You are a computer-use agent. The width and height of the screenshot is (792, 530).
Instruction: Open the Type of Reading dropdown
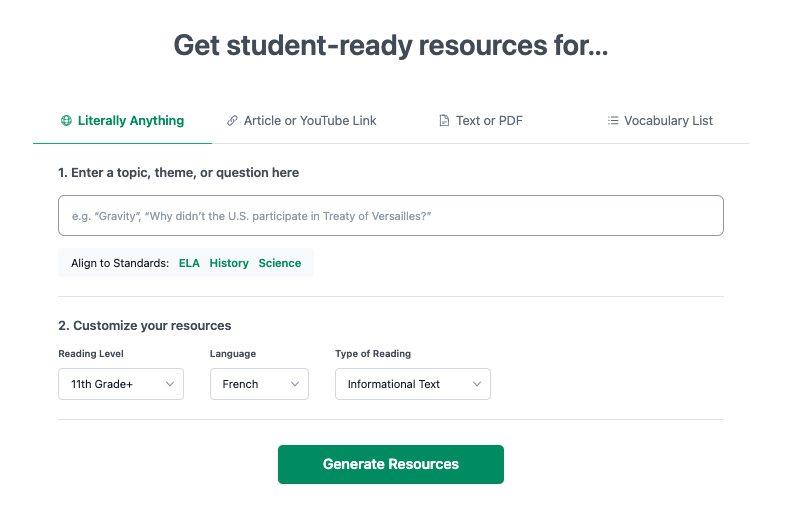pos(413,384)
